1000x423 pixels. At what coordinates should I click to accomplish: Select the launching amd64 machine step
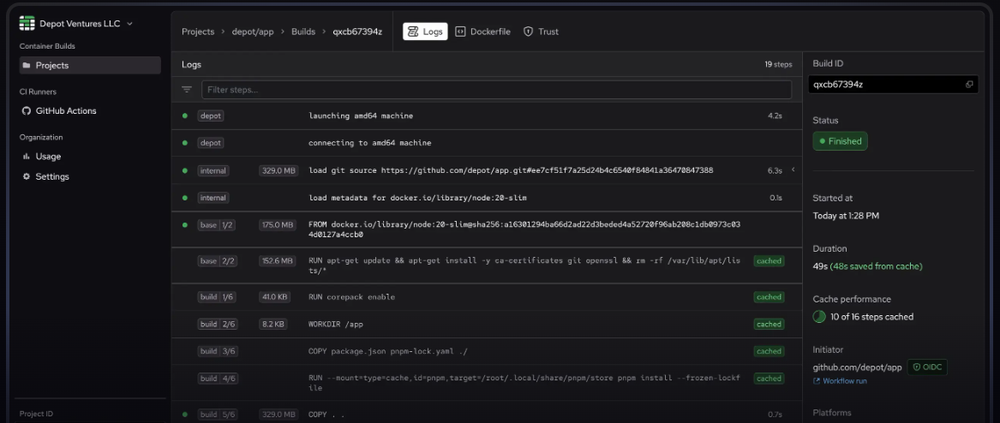click(x=487, y=116)
